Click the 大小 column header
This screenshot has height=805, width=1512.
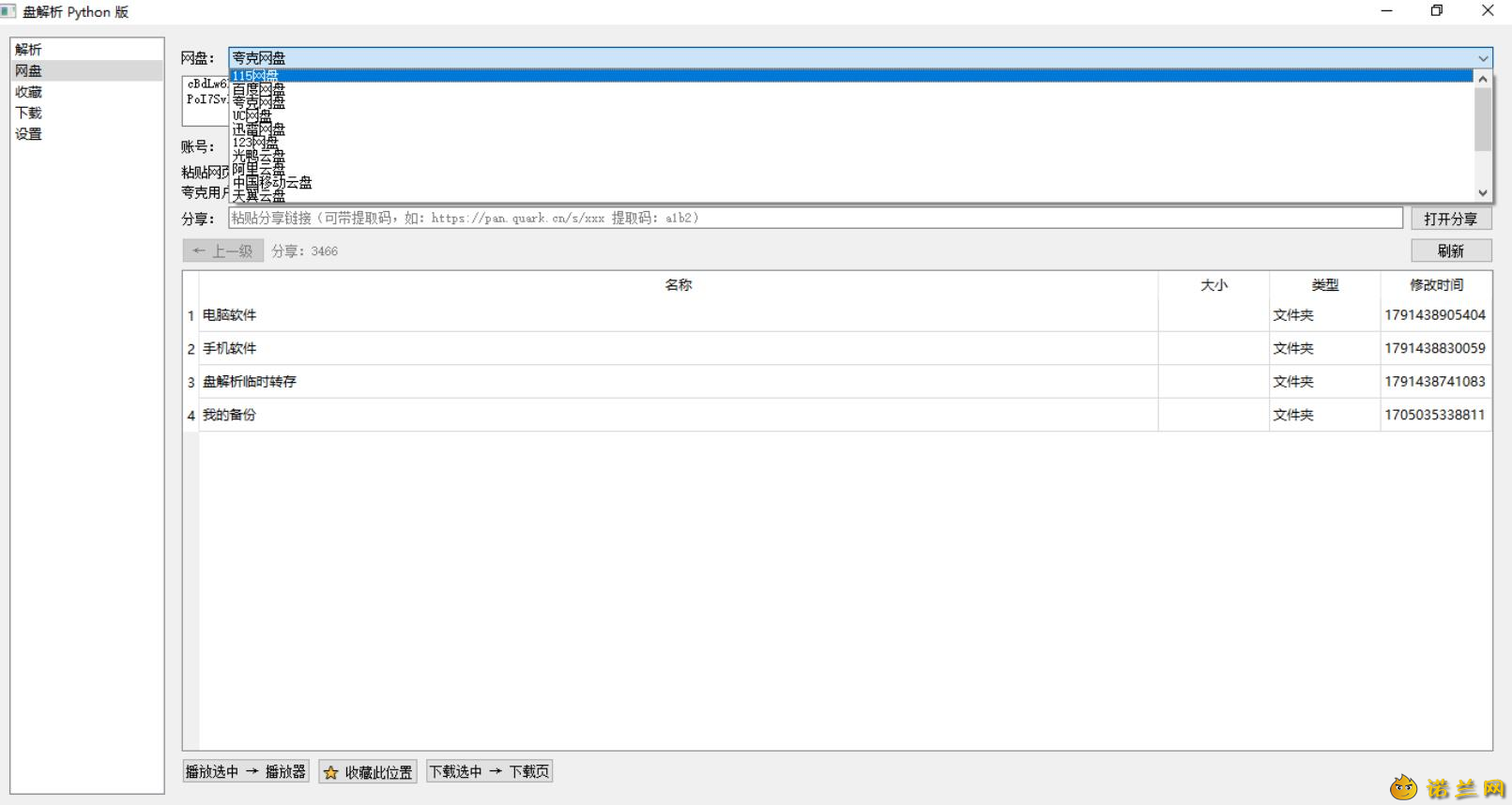[x=1214, y=285]
